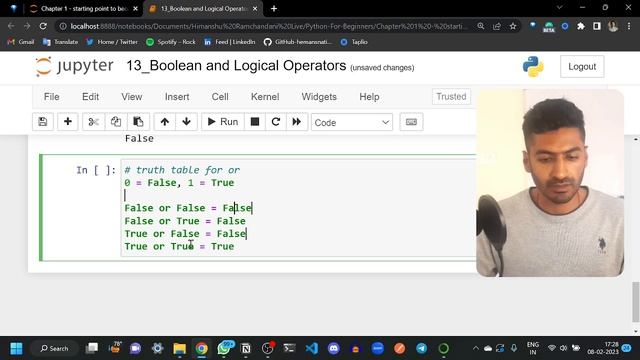640x360 pixels.
Task: Restart the kernel icon
Action: tap(276, 122)
